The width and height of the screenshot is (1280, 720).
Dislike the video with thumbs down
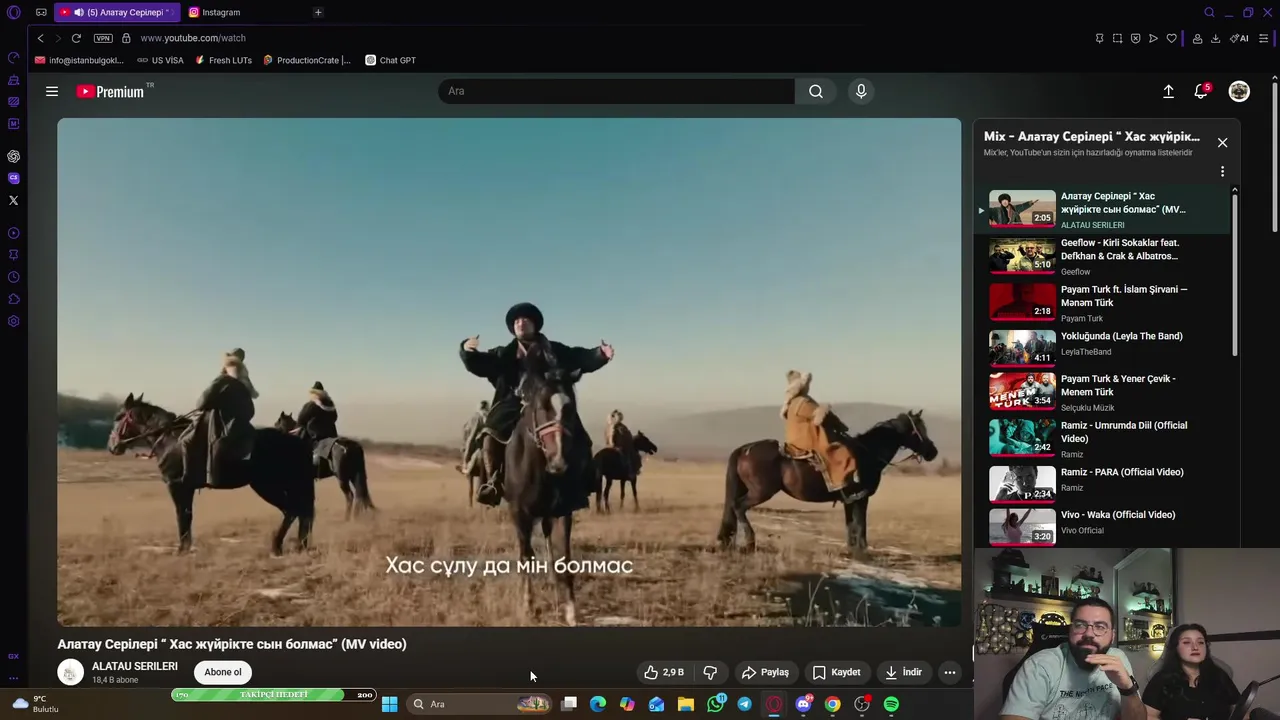point(710,672)
